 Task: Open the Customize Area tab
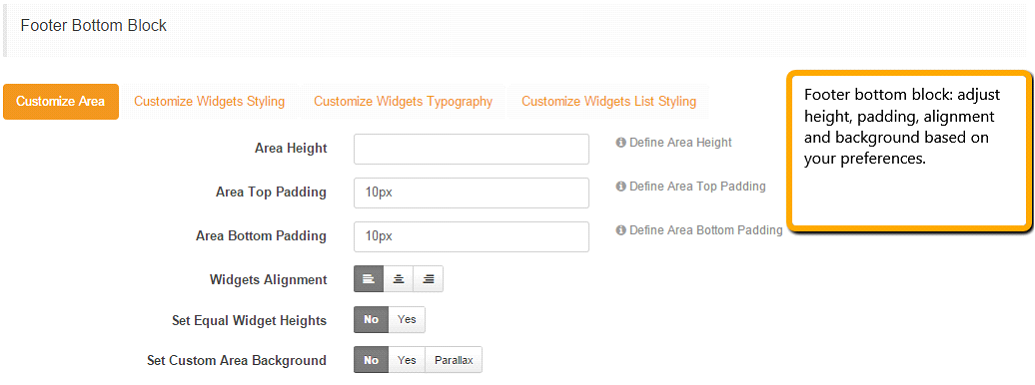(x=61, y=102)
